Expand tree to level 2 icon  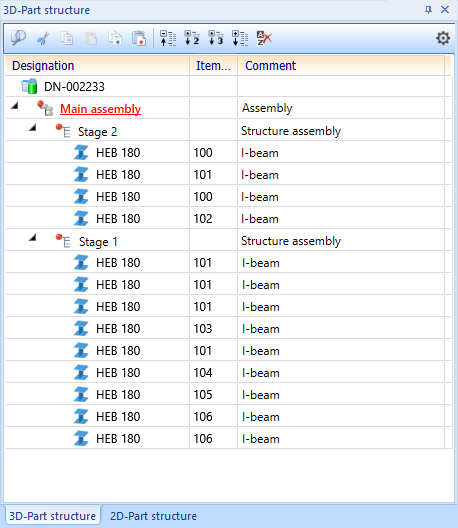(192, 38)
